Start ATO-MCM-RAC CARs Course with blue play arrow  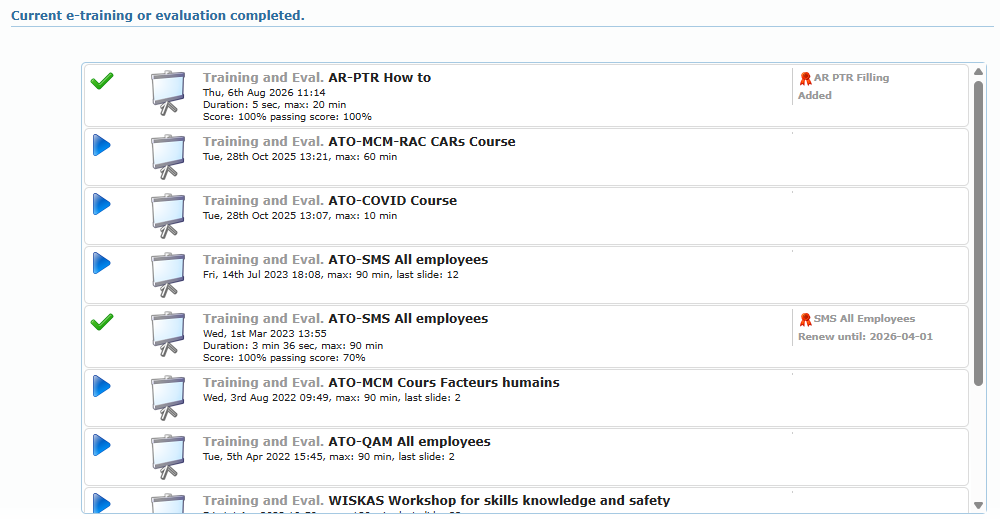pyautogui.click(x=101, y=145)
